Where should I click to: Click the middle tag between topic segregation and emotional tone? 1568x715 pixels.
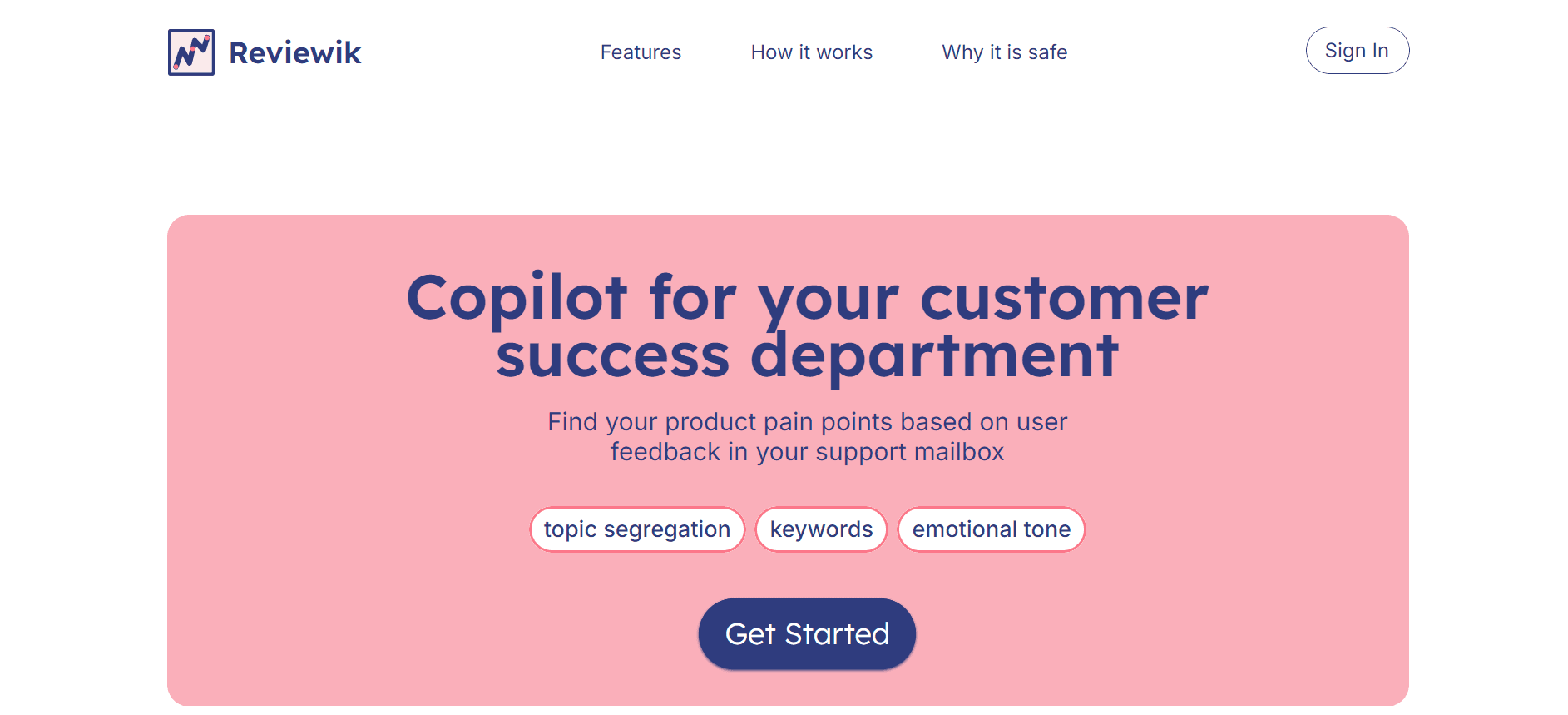click(821, 529)
